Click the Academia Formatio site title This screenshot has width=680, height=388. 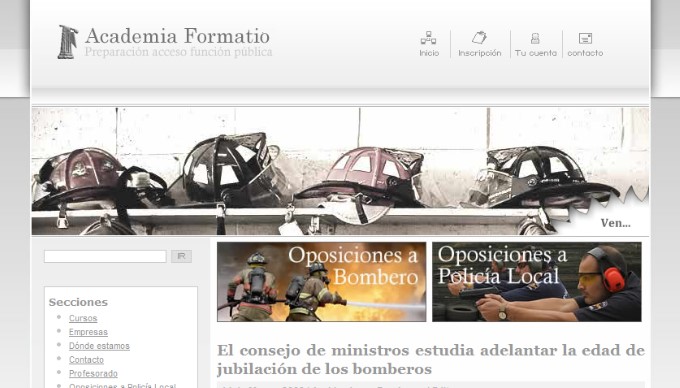tap(177, 36)
